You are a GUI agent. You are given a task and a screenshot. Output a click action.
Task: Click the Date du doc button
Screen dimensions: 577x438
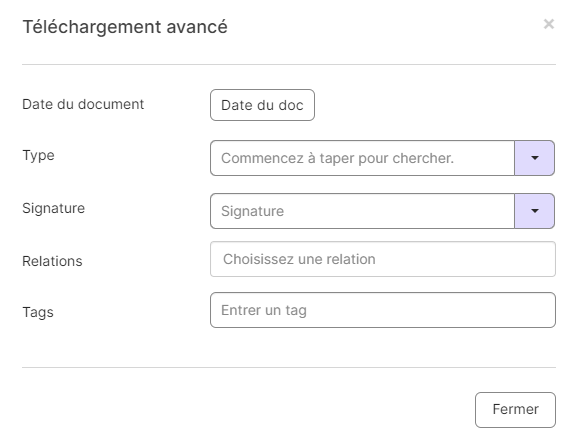(x=262, y=105)
